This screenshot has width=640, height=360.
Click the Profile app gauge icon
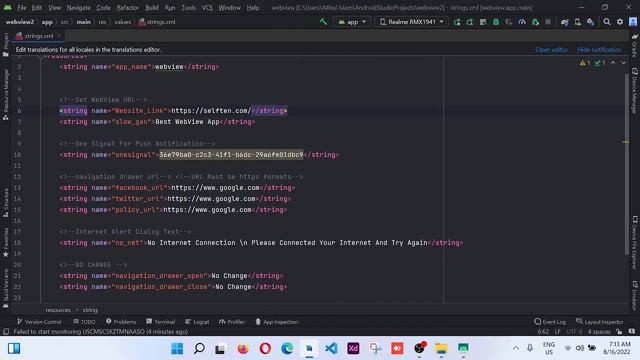522,22
